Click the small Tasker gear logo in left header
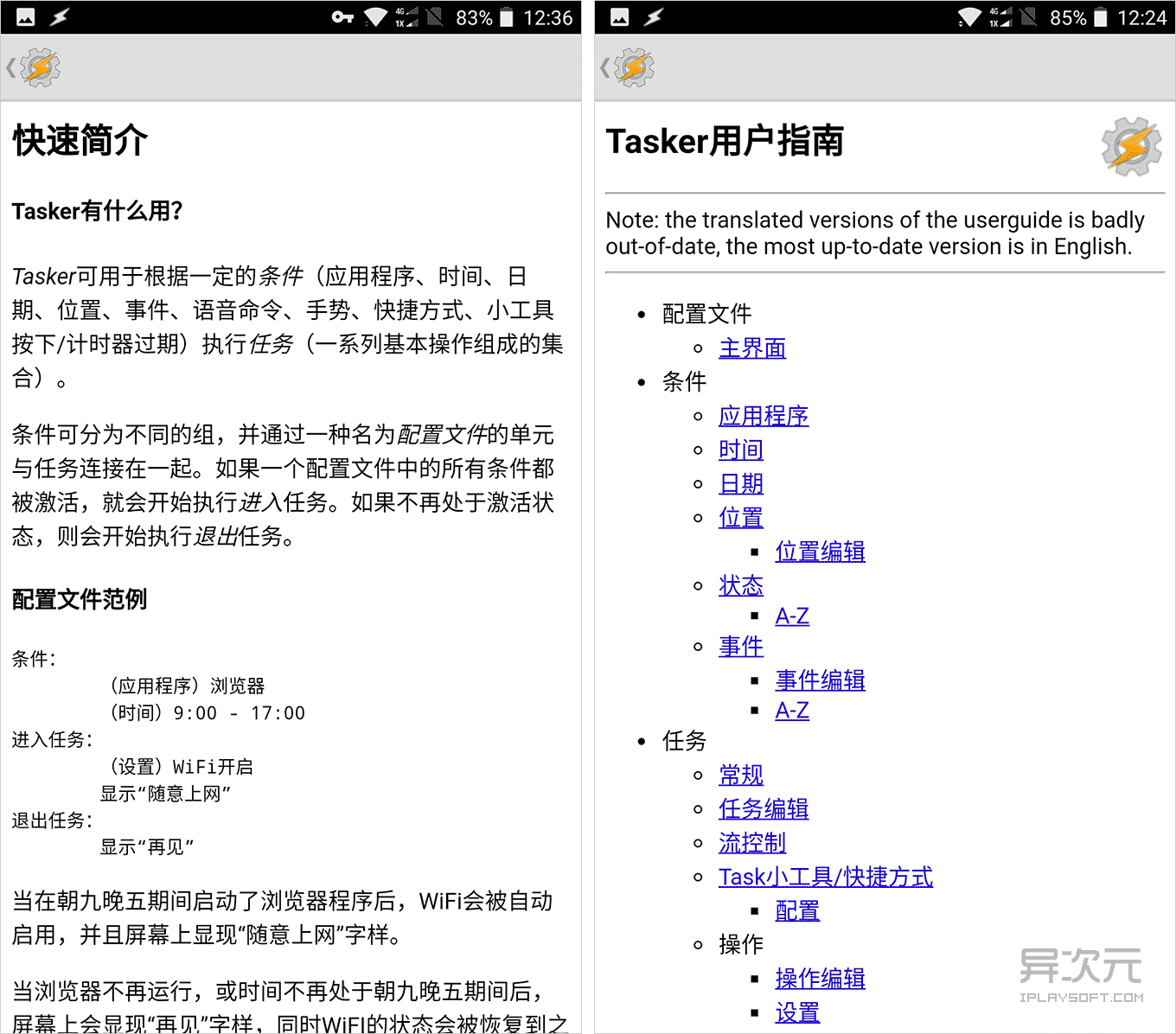Image resolution: width=1176 pixels, height=1034 pixels. (38, 67)
